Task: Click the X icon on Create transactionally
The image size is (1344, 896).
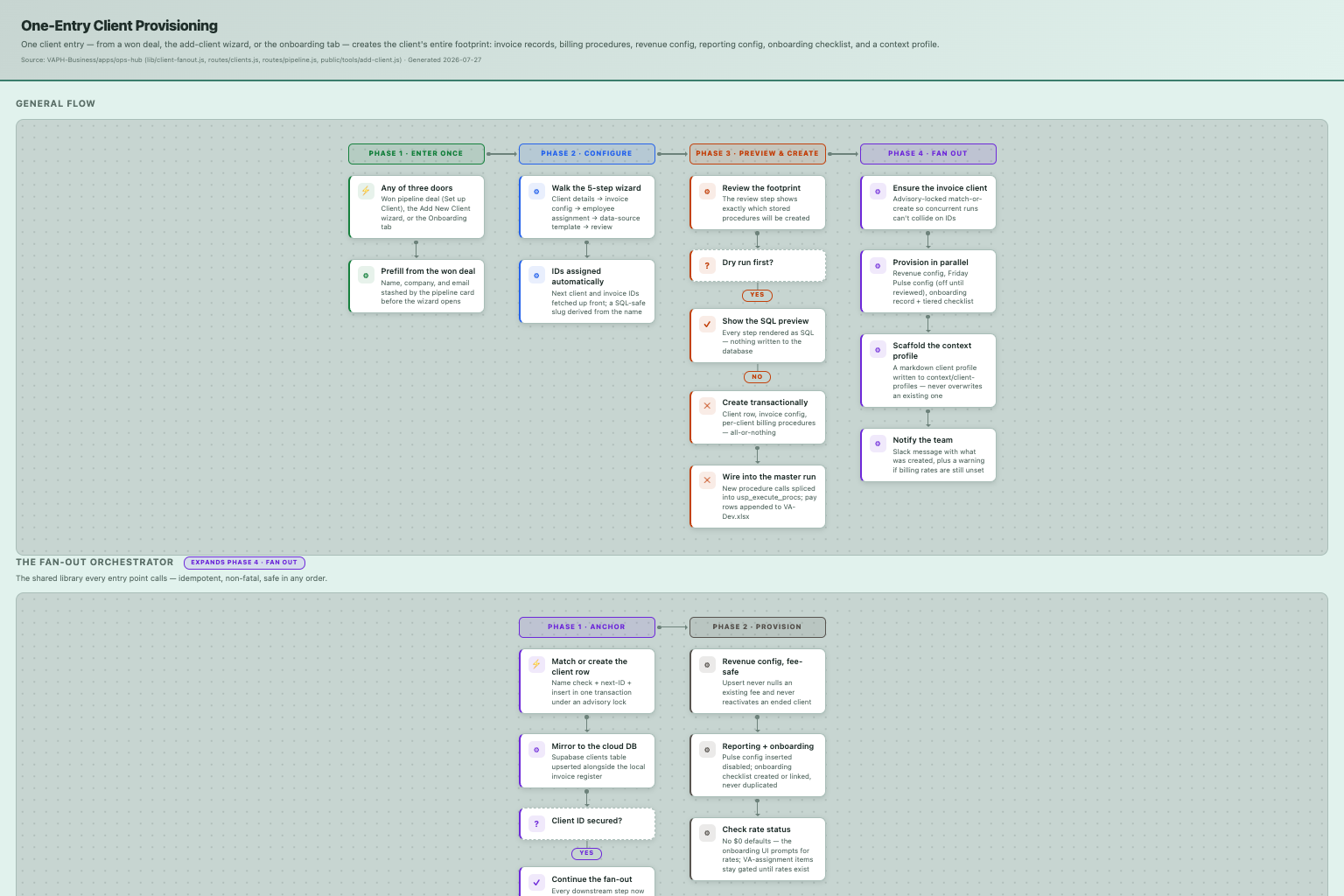Action: click(x=707, y=405)
